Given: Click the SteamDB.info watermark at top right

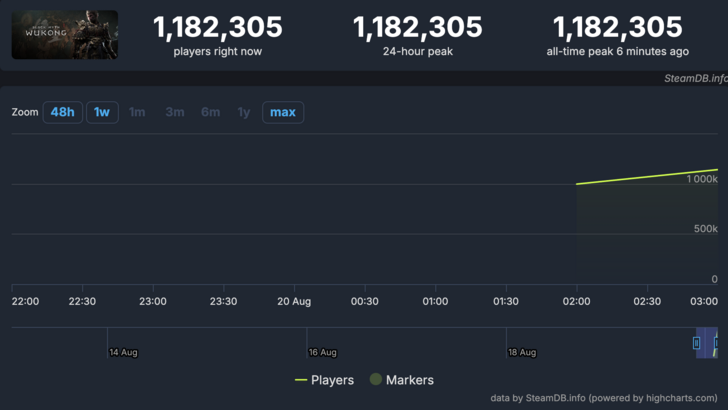Looking at the screenshot, I should pos(694,78).
